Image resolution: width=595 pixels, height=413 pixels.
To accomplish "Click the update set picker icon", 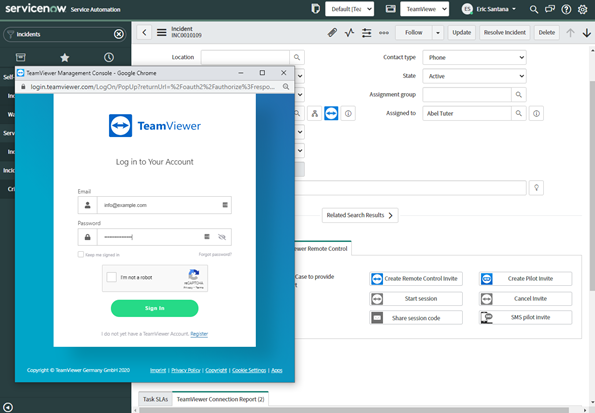I will (316, 9).
